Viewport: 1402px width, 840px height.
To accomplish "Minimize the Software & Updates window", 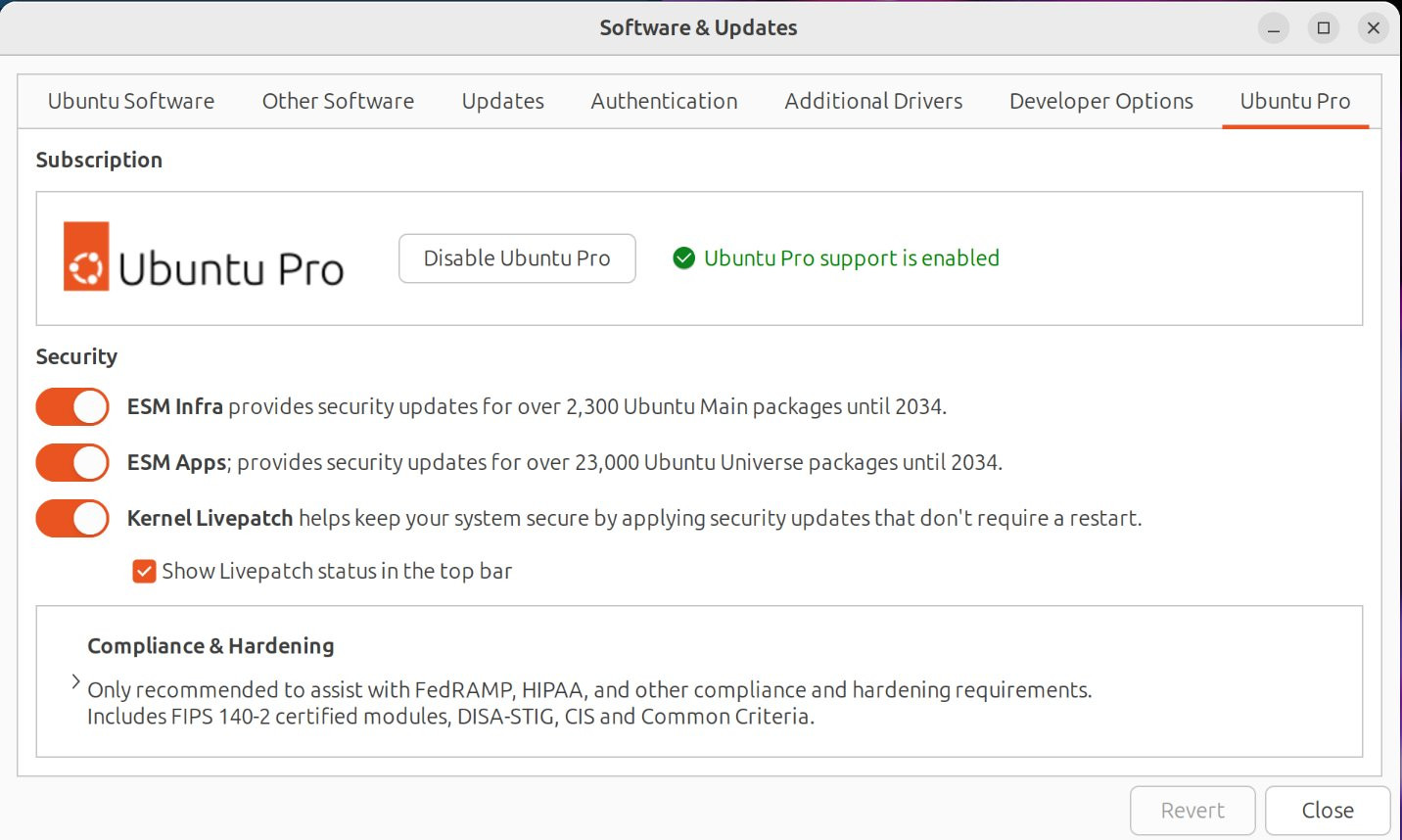I will pyautogui.click(x=1274, y=28).
